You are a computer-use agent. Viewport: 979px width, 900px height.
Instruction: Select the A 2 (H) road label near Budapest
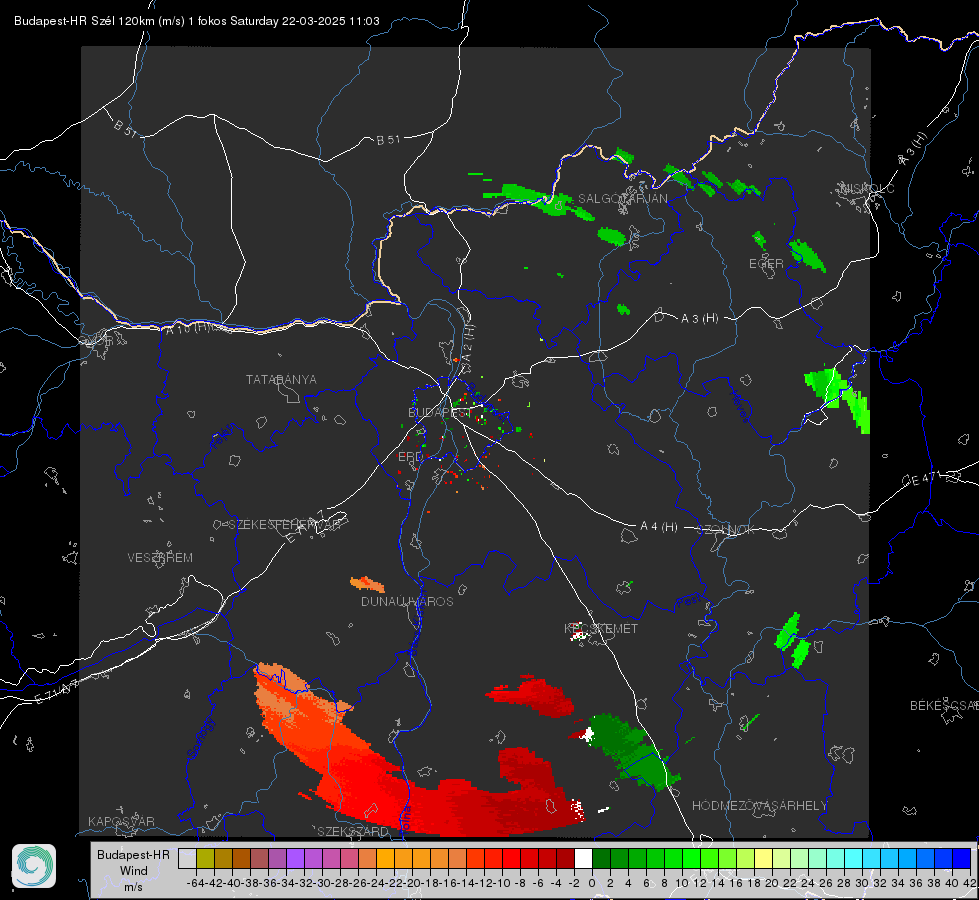[x=467, y=342]
